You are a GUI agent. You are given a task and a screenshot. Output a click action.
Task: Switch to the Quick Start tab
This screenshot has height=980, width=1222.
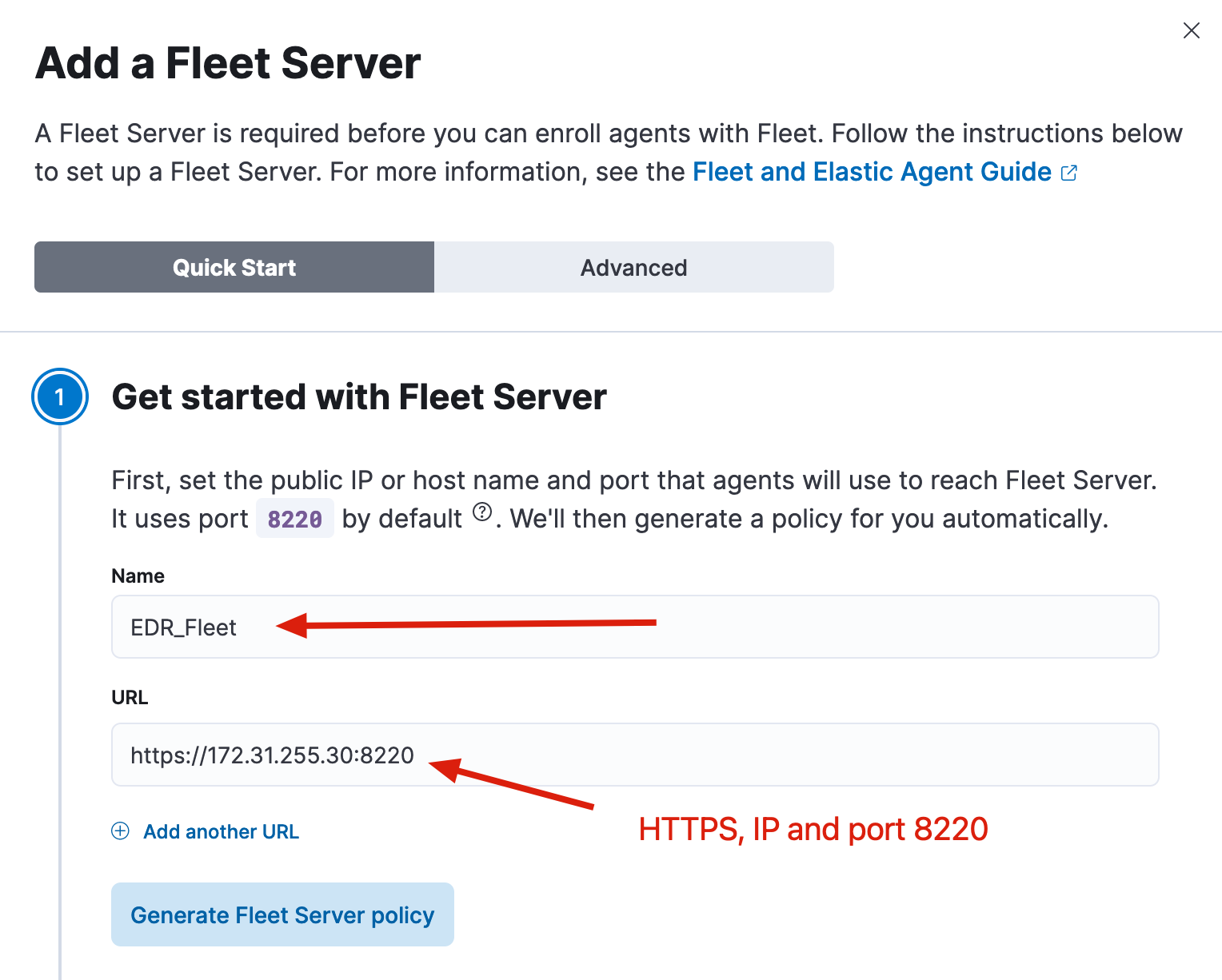pos(234,267)
